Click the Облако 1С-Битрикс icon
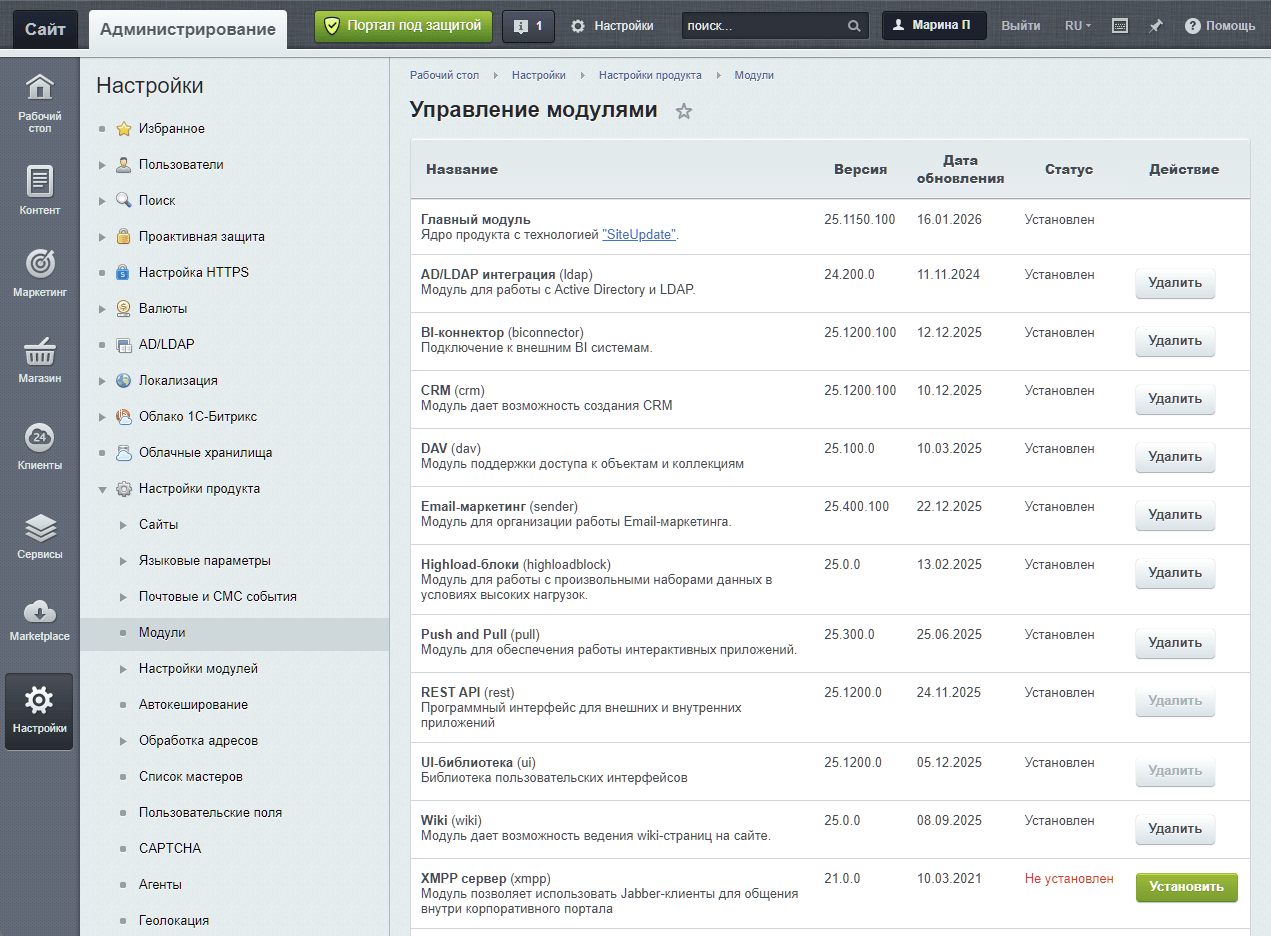The image size is (1271, 936). [x=123, y=417]
